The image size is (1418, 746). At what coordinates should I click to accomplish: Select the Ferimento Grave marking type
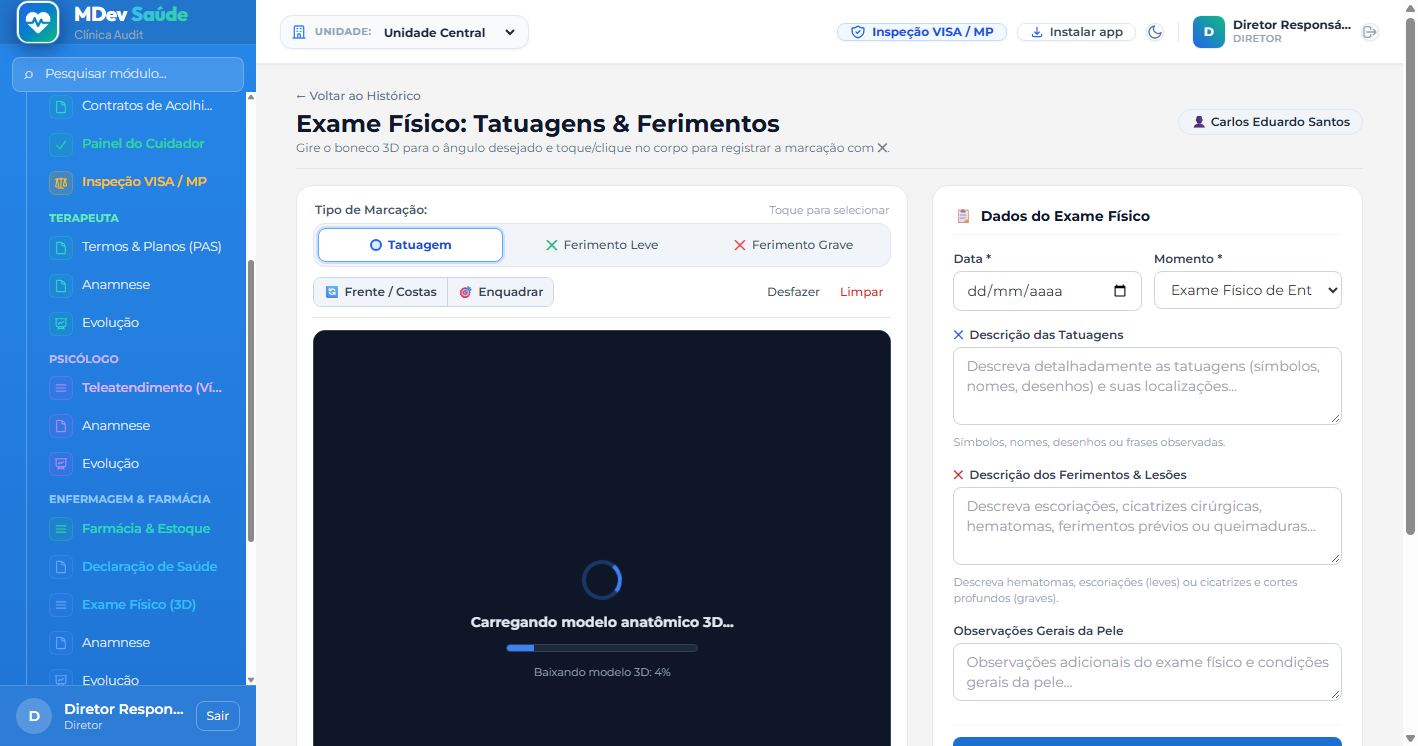(x=794, y=245)
